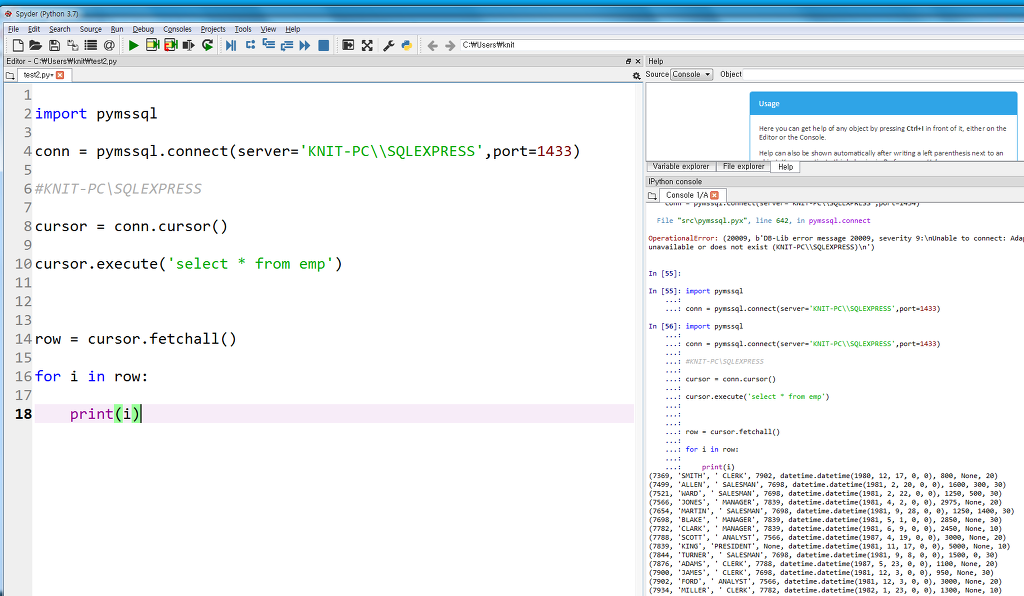Open the Debug menu

(143, 29)
